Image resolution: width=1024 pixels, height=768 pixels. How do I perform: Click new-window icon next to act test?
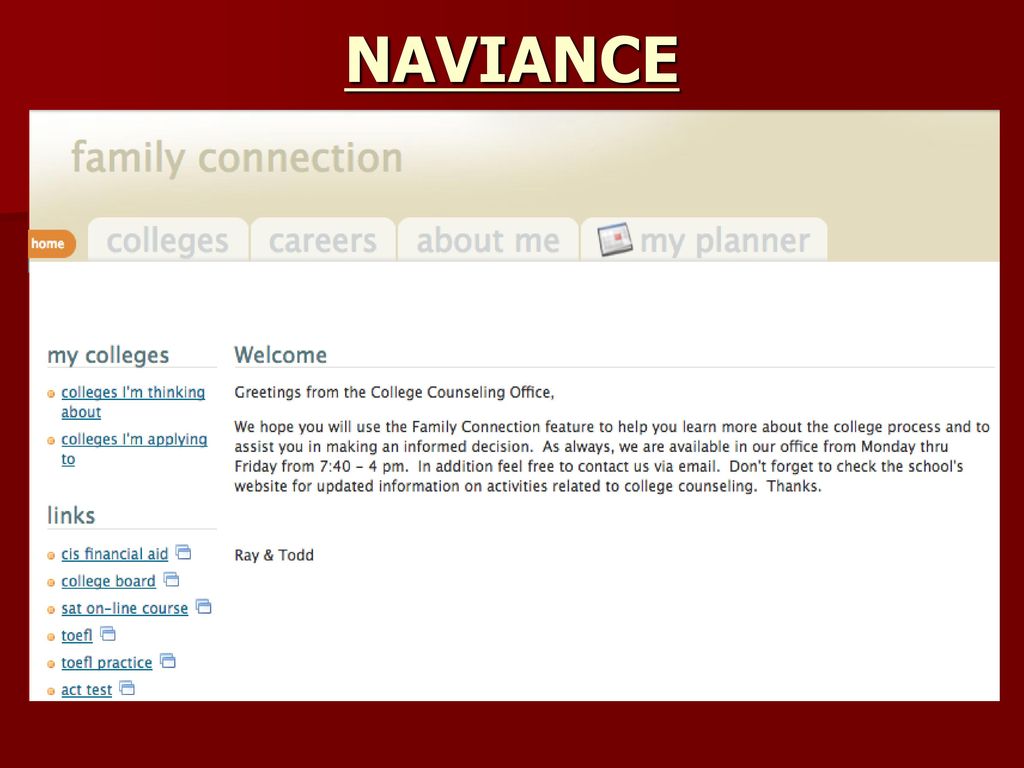[127, 688]
